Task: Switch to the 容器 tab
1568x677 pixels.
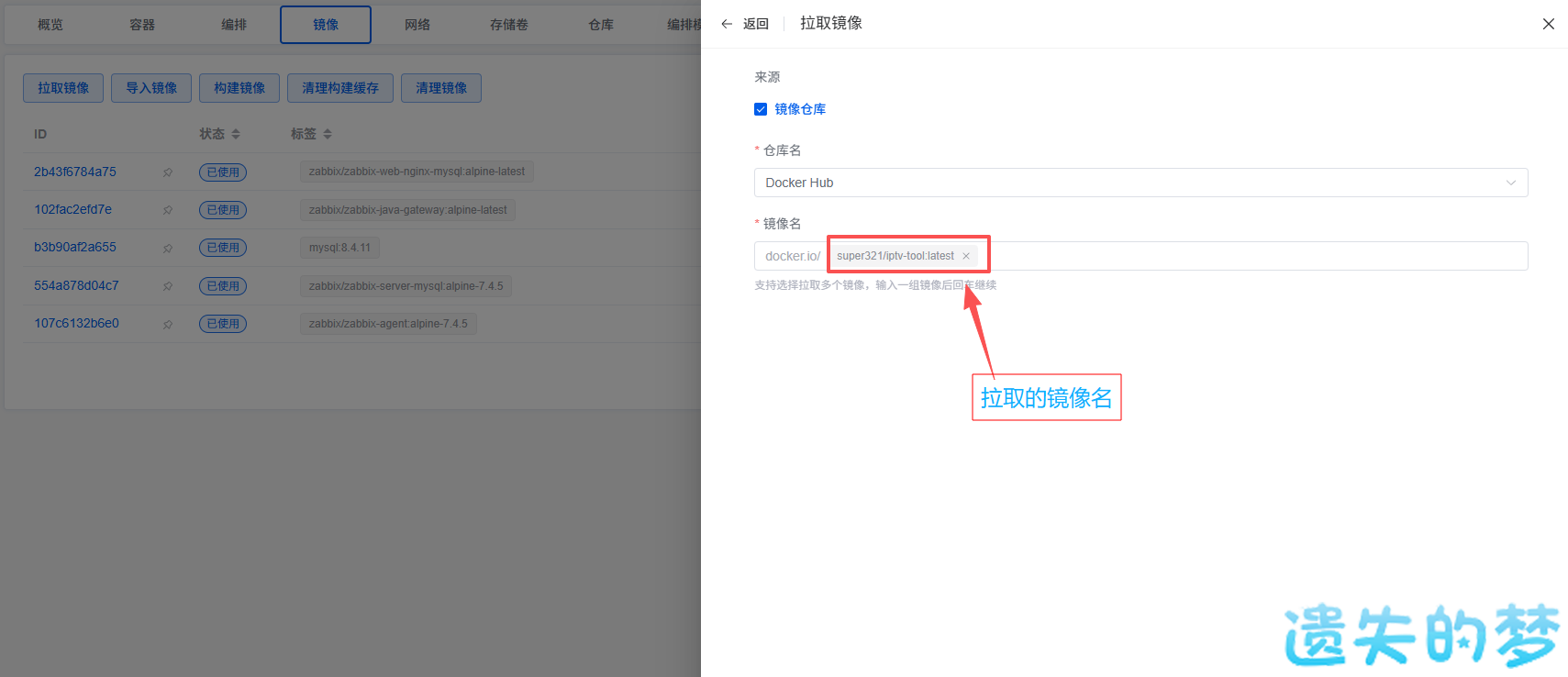Action: (x=142, y=25)
